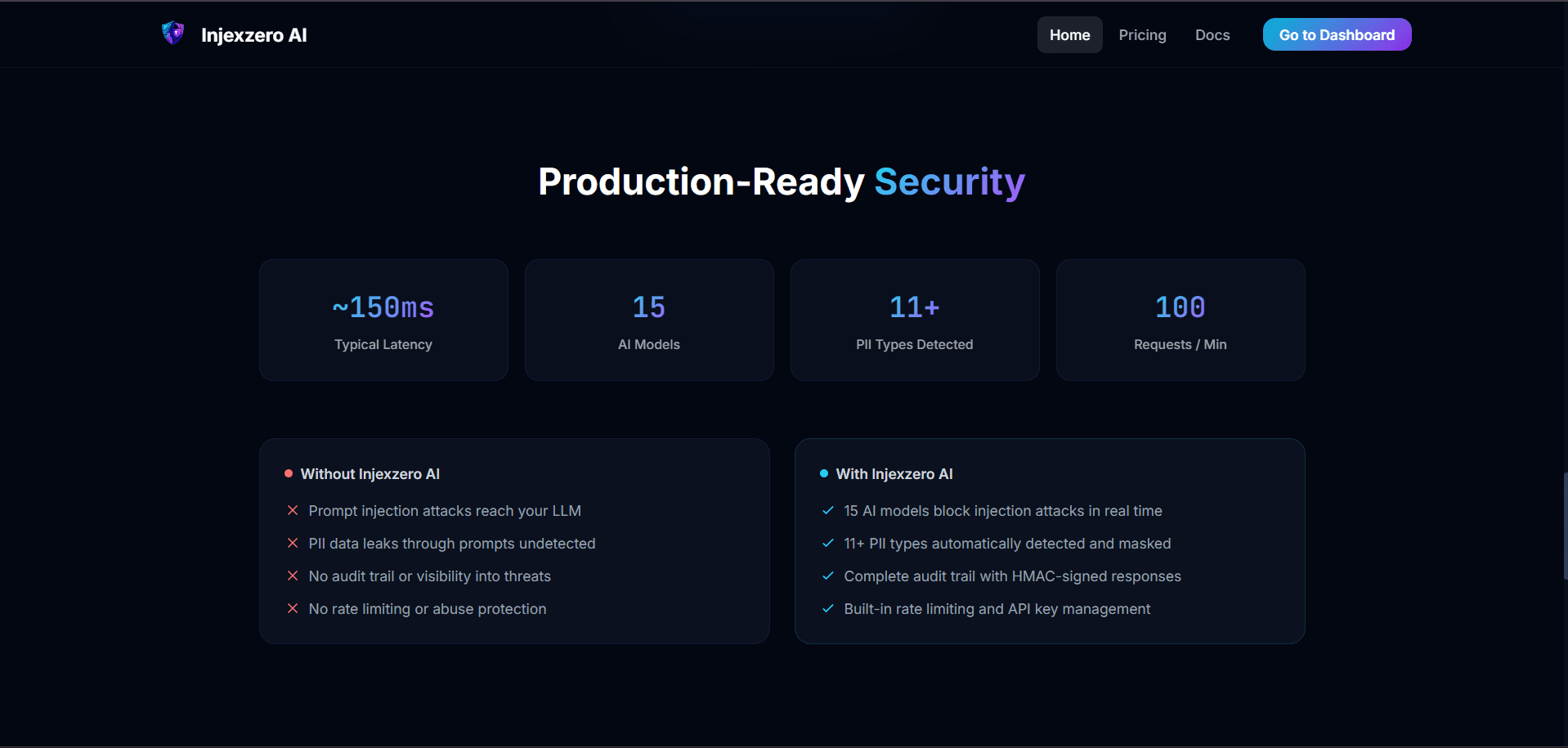Select the "15 AI Models" stat card
Image resolution: width=1568 pixels, height=748 pixels.
pos(648,320)
